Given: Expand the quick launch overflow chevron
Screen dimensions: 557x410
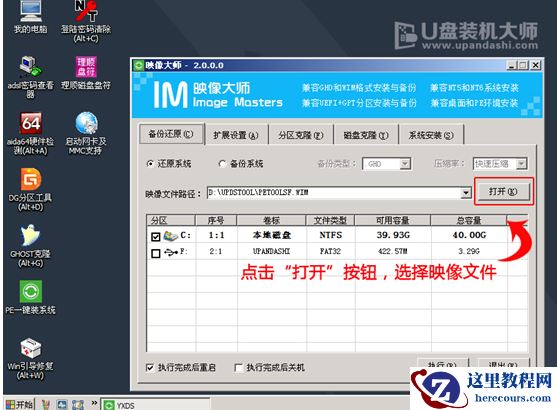Looking at the screenshot, I should 94,403.
